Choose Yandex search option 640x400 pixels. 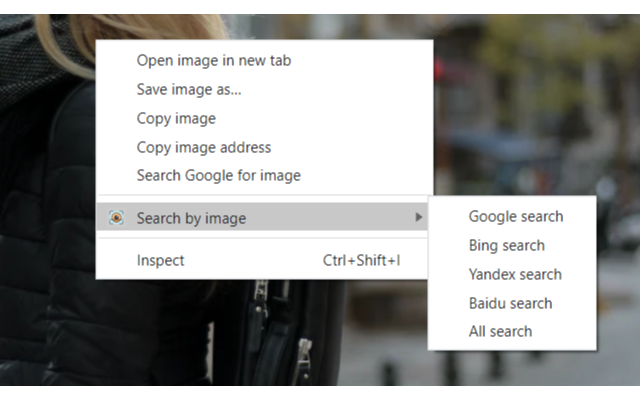coord(515,274)
